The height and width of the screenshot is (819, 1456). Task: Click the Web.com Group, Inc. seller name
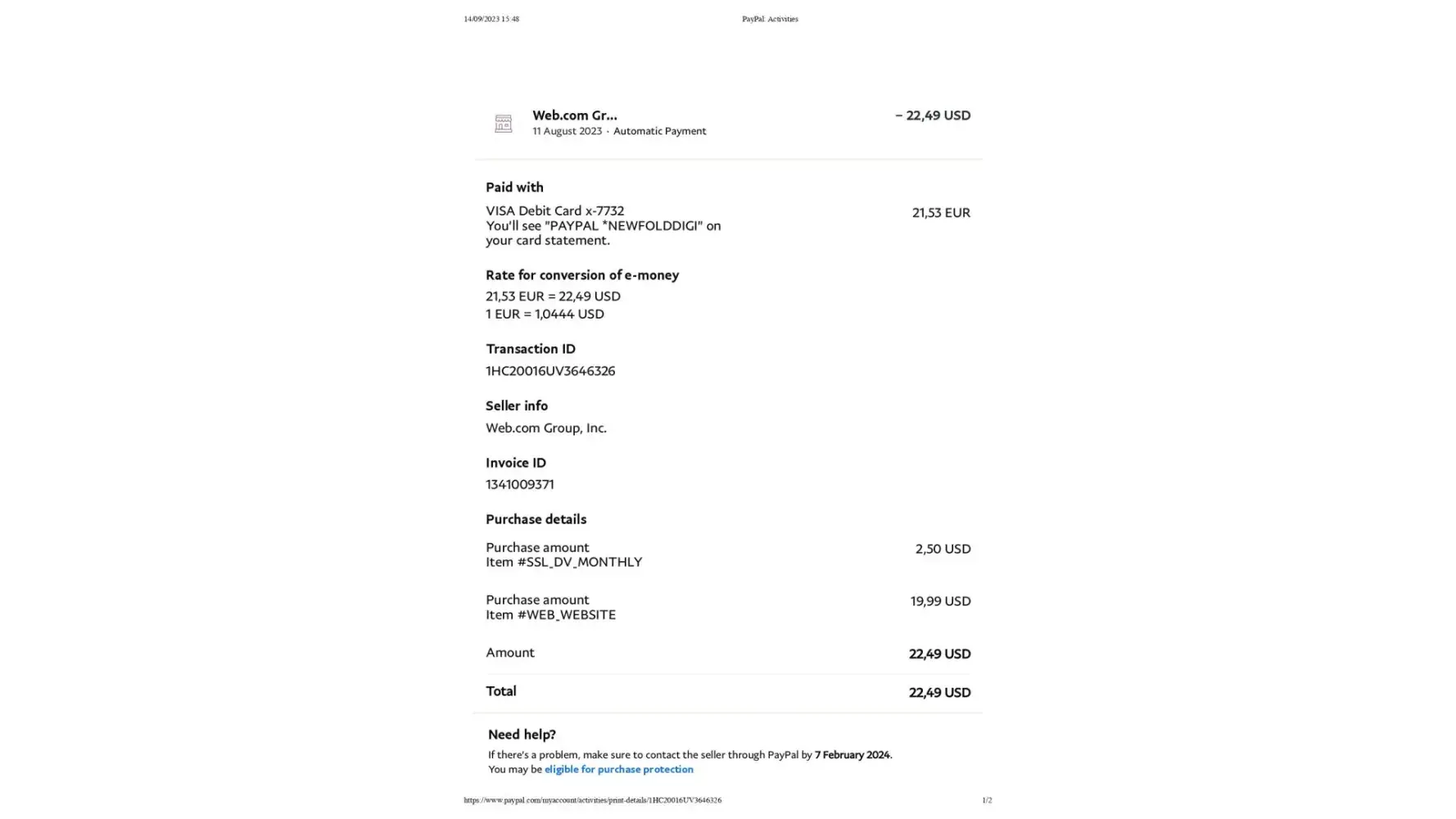click(545, 428)
